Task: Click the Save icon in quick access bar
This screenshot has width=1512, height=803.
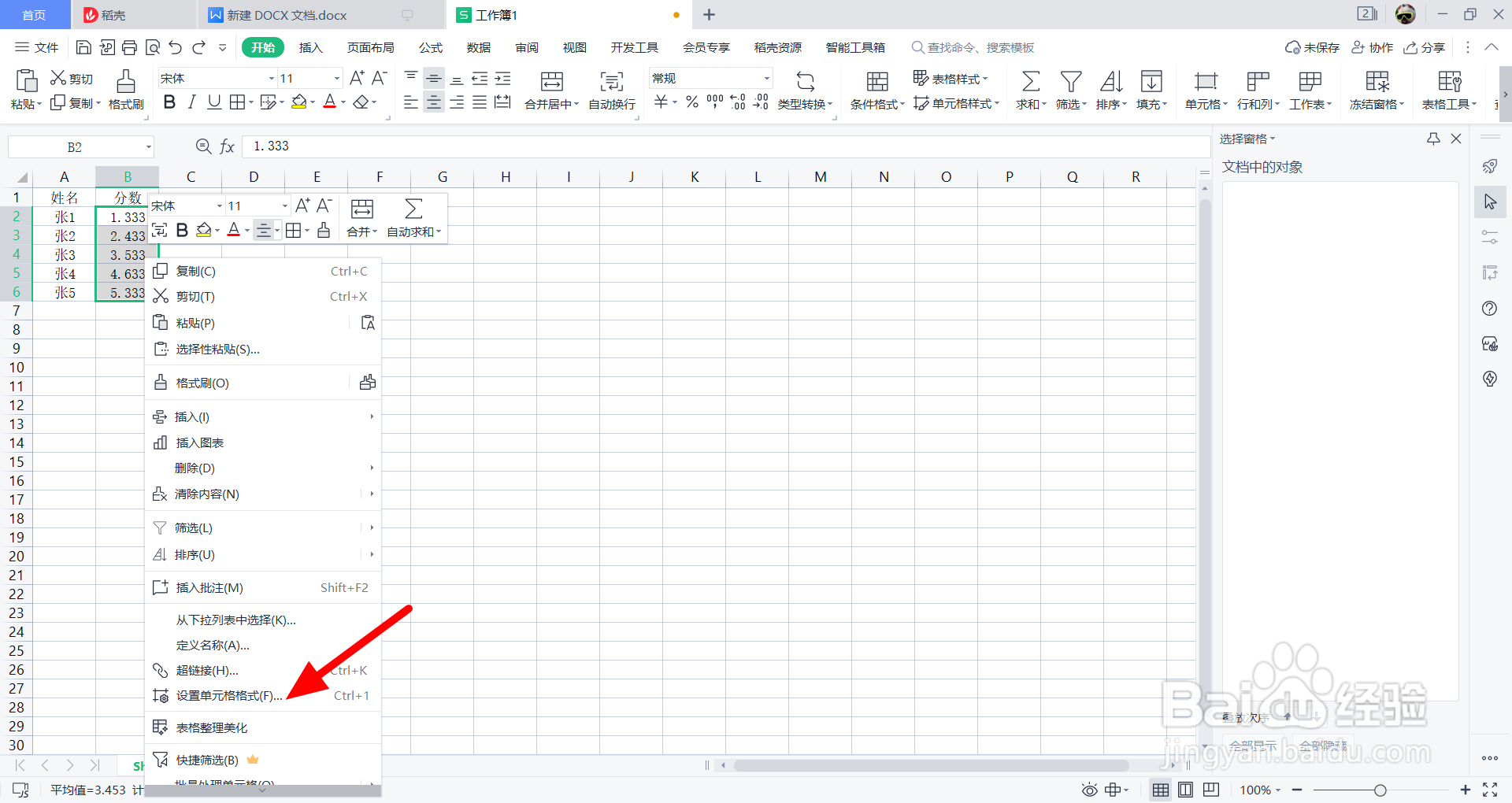Action: click(x=83, y=47)
